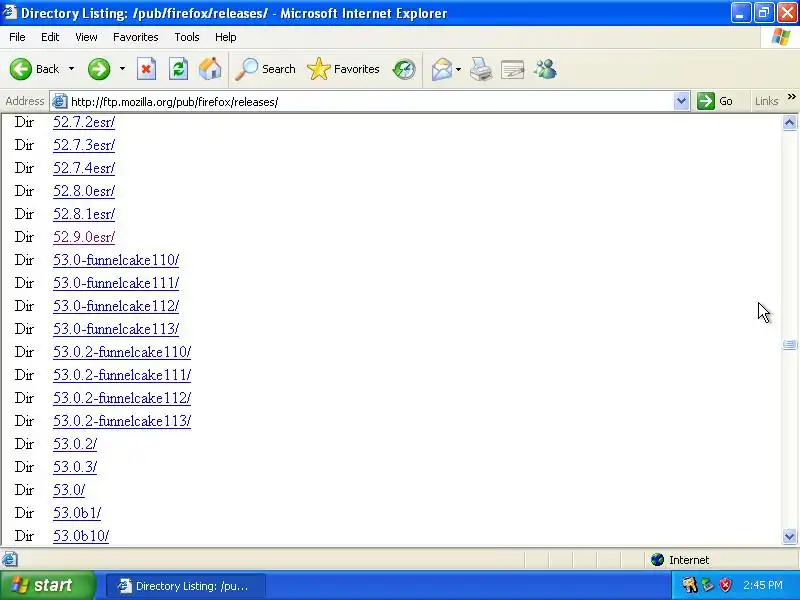Expand the Links toolbar chevron

click(x=791, y=97)
